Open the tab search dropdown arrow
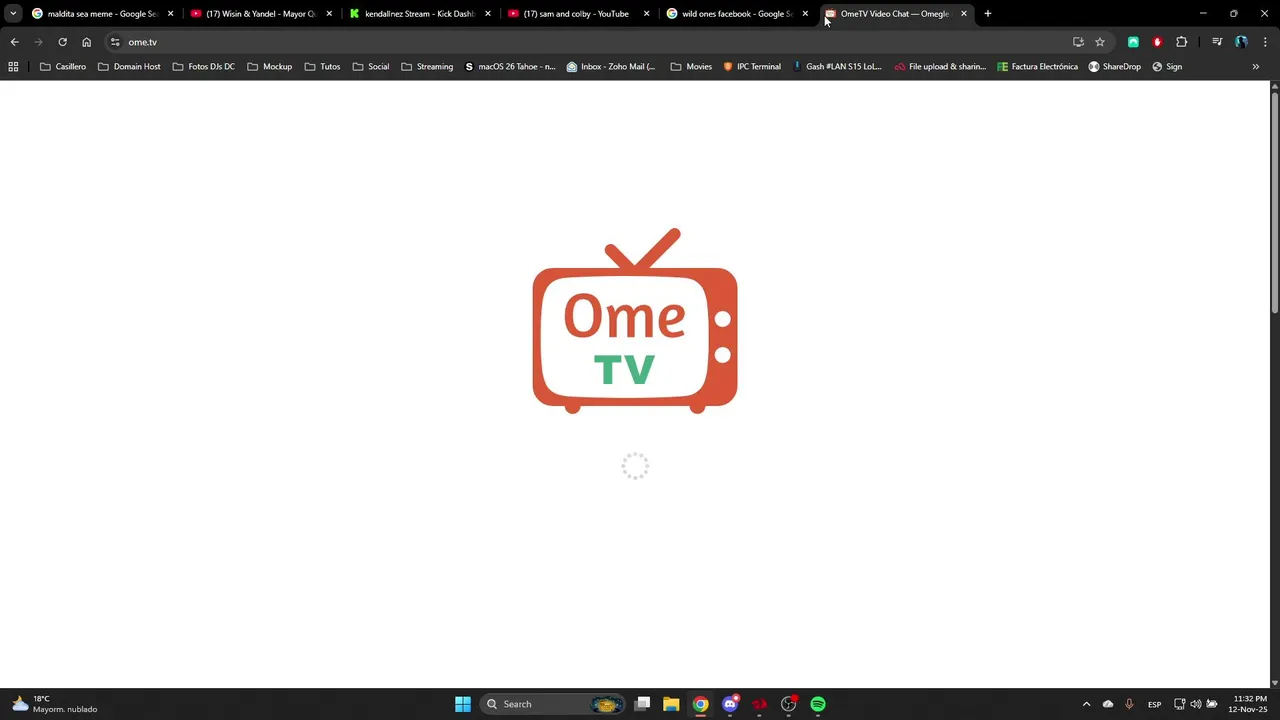Viewport: 1280px width, 720px height. [x=13, y=14]
